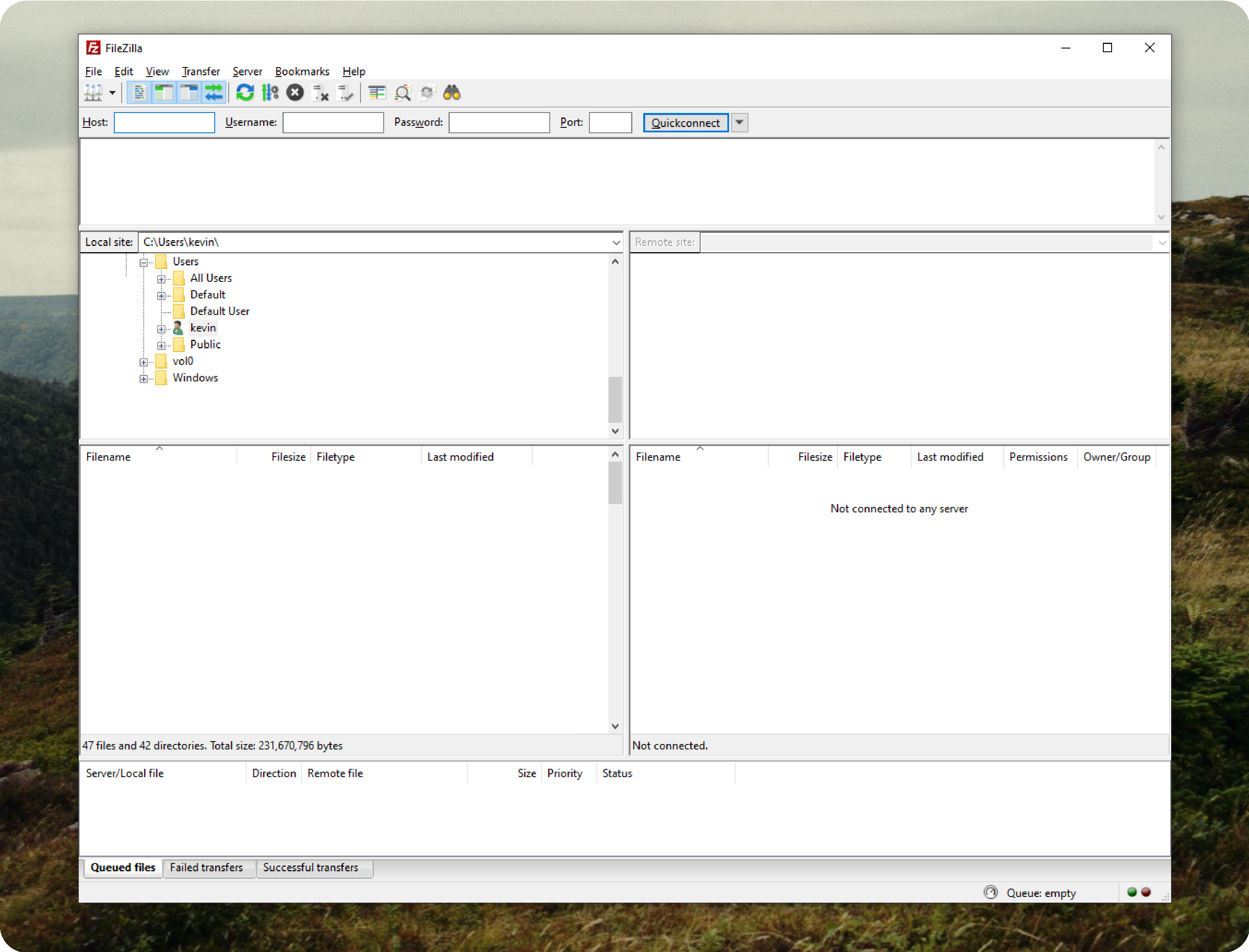1249x952 pixels.
Task: Switch to the Queued files tab
Action: coord(123,868)
